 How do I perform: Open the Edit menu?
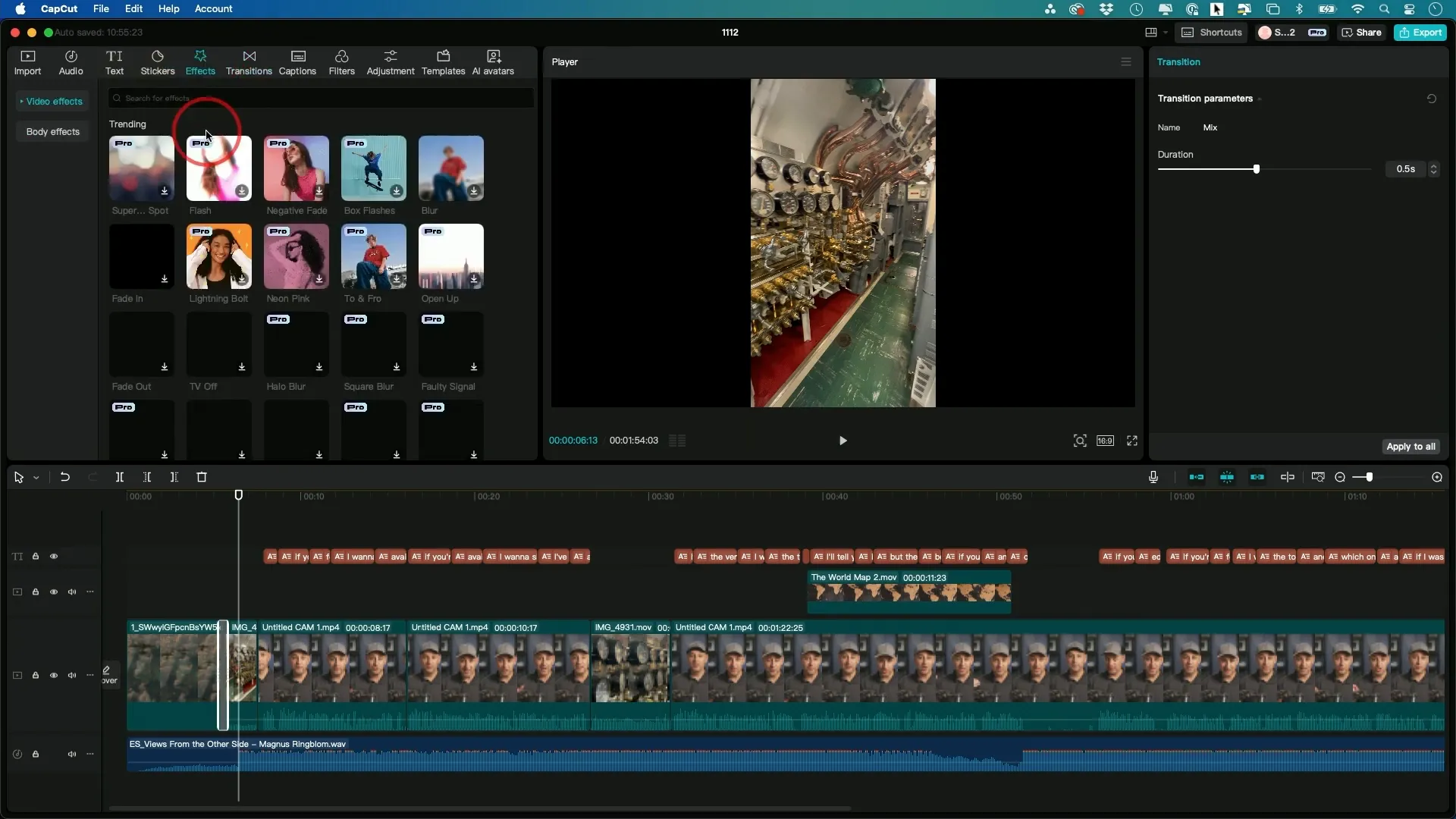(x=133, y=9)
